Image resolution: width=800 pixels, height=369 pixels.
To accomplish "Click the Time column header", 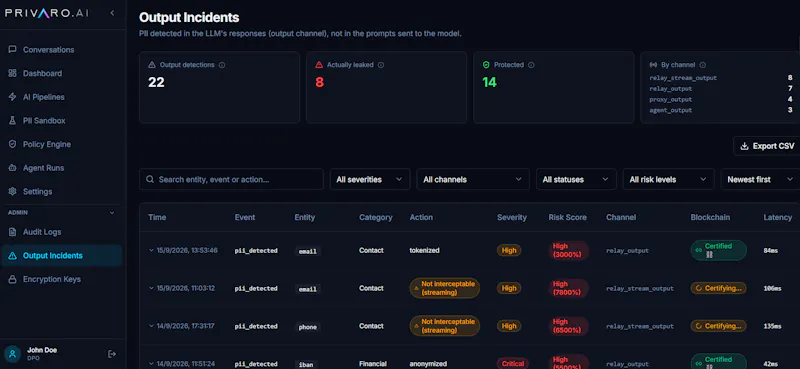I will tap(157, 217).
